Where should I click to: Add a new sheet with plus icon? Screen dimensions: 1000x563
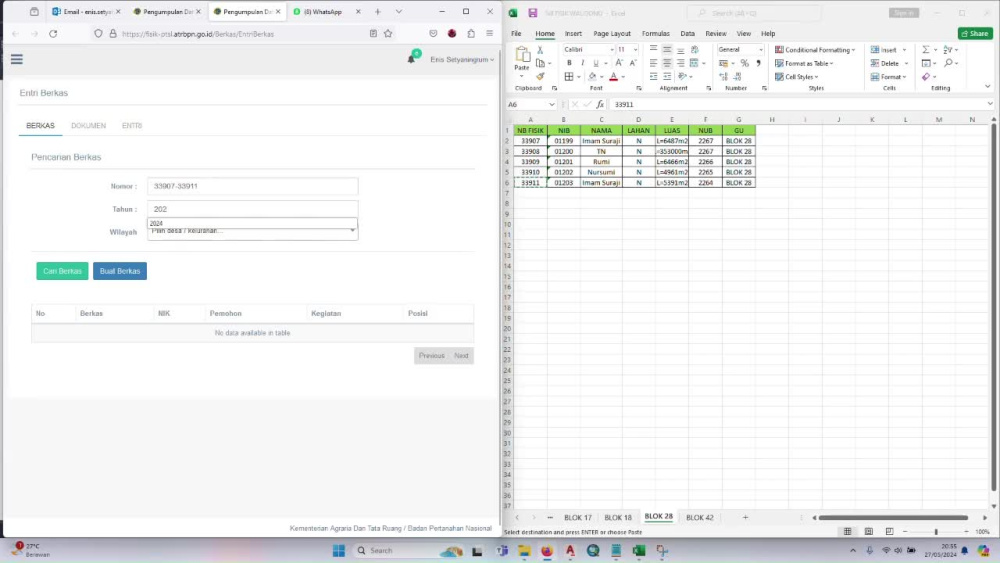[x=745, y=518]
